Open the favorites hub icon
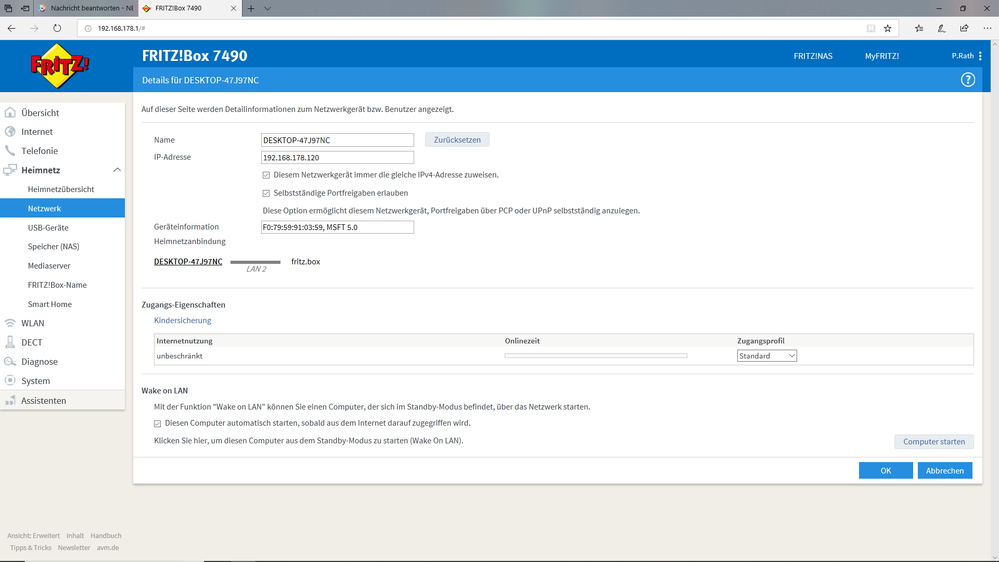 pos(919,28)
